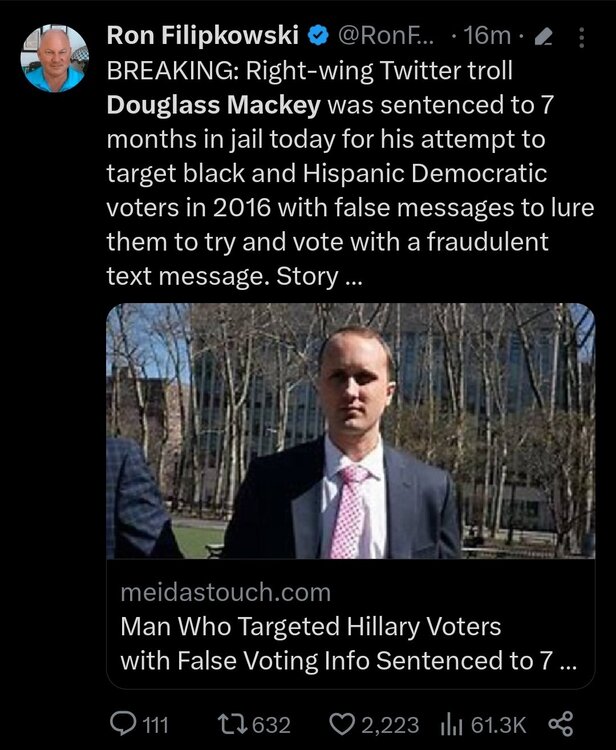Viewport: 616px width, 750px height.
Task: Open the three-dot more options menu
Action: tap(581, 37)
